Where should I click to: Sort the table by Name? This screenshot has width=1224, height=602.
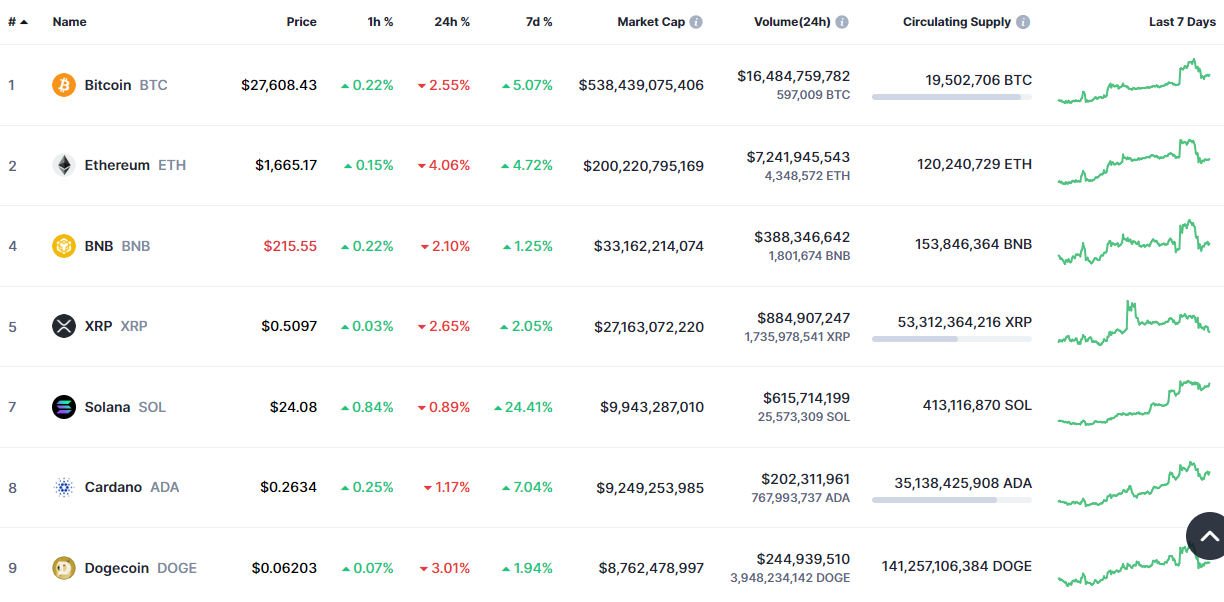pyautogui.click(x=70, y=22)
